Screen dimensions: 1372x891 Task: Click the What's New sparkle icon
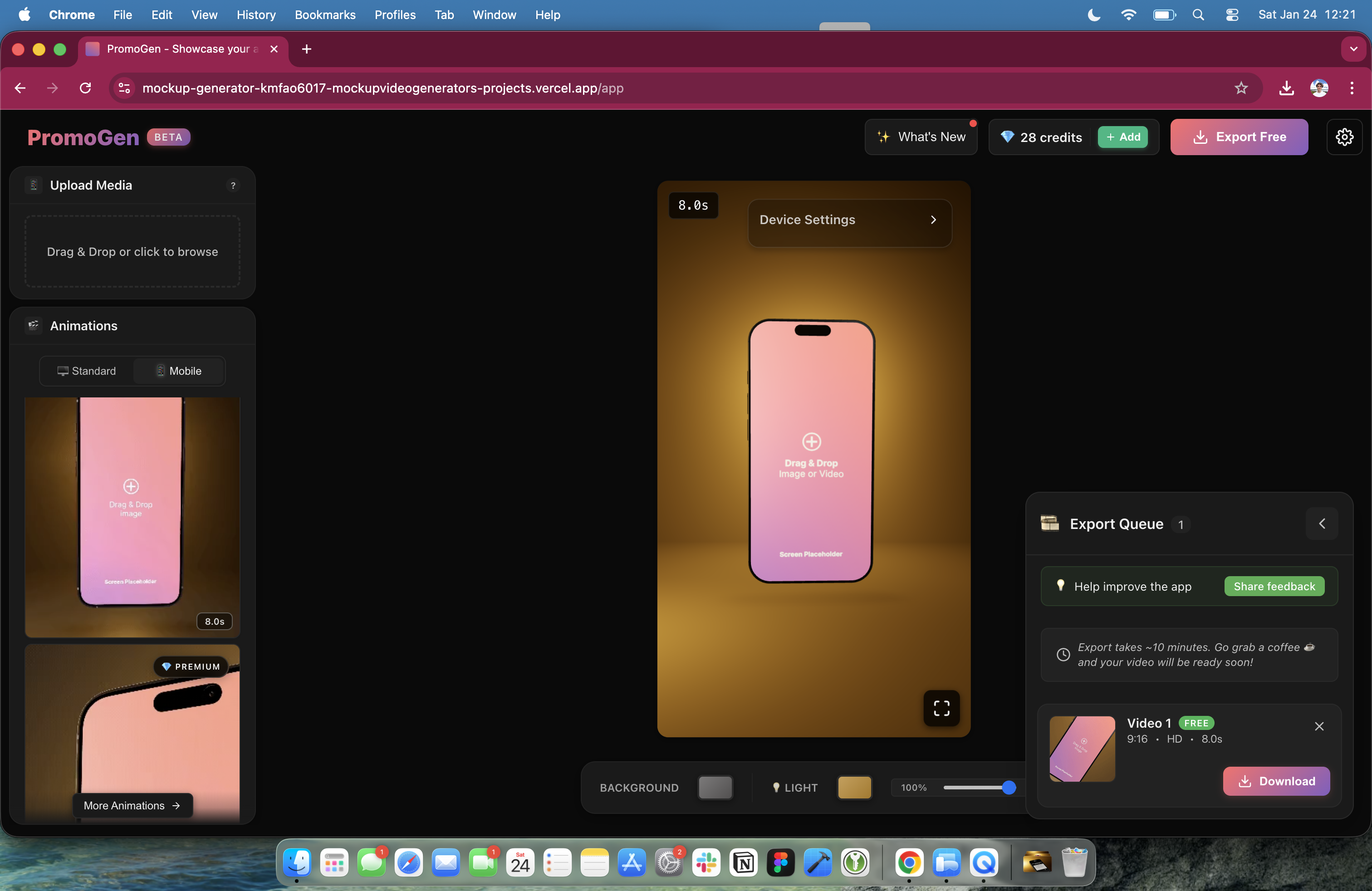(883, 137)
